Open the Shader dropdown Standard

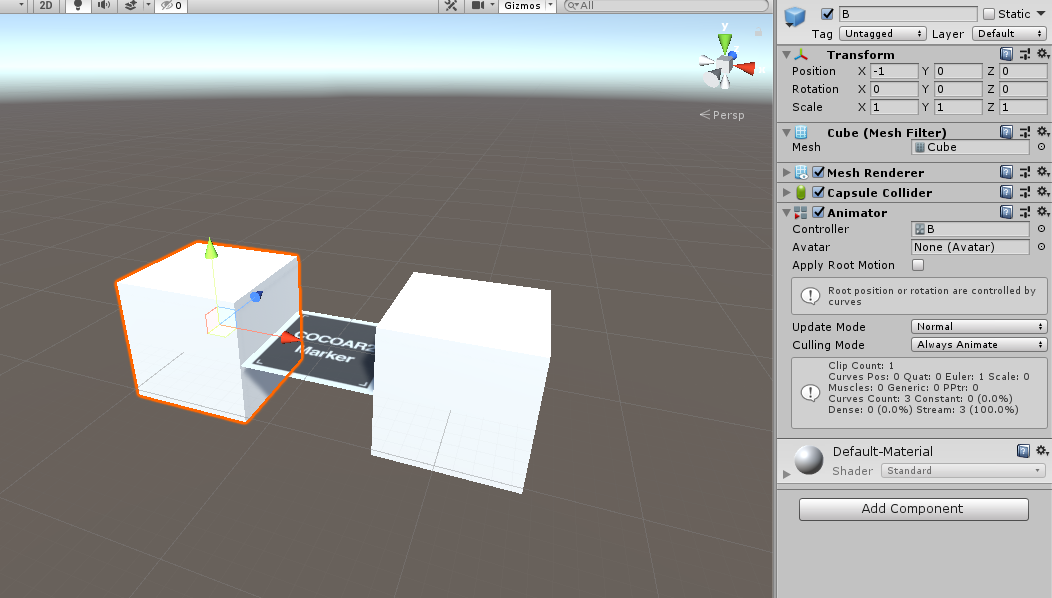click(x=963, y=470)
